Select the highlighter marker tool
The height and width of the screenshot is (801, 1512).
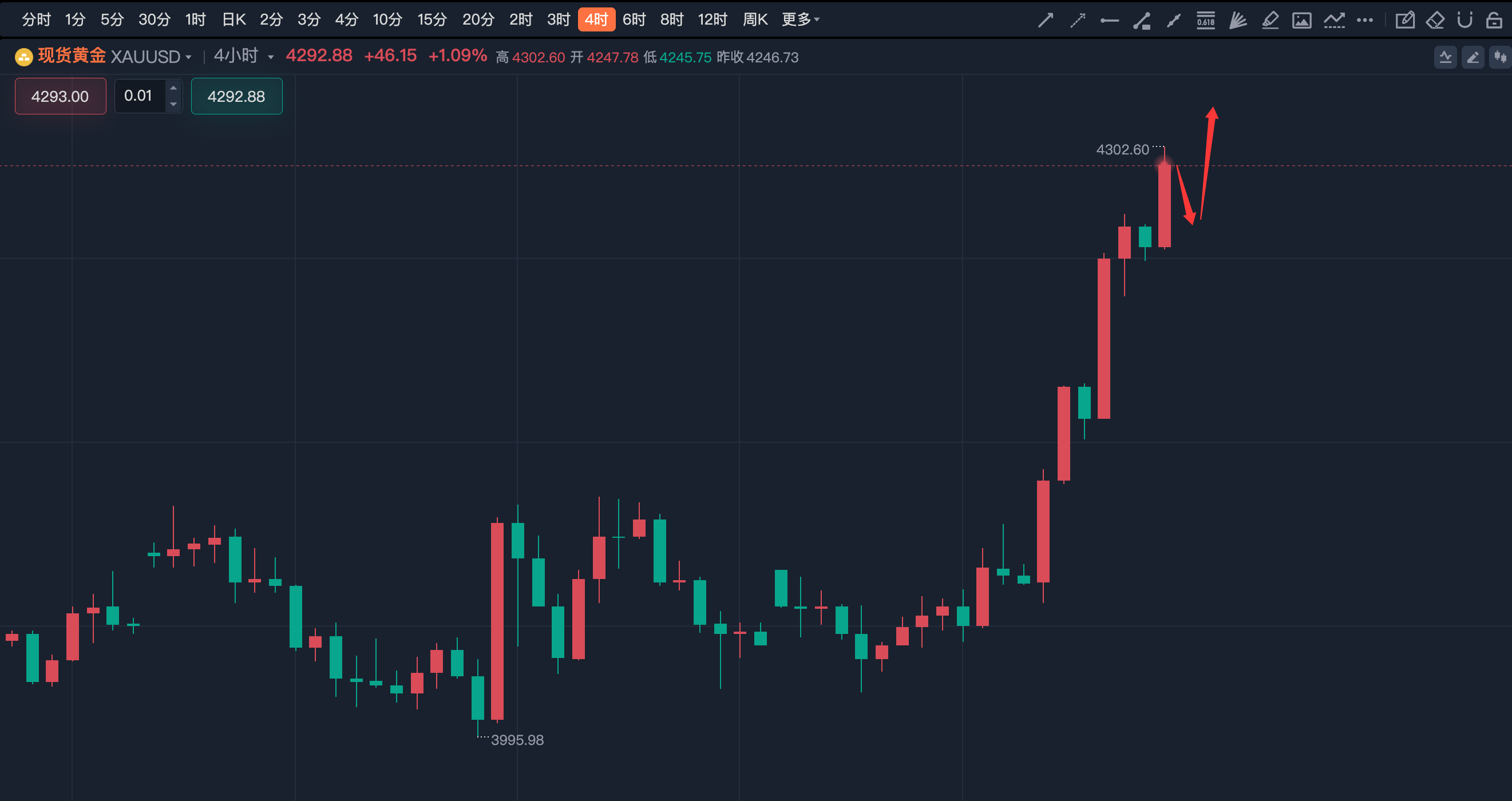[1270, 21]
